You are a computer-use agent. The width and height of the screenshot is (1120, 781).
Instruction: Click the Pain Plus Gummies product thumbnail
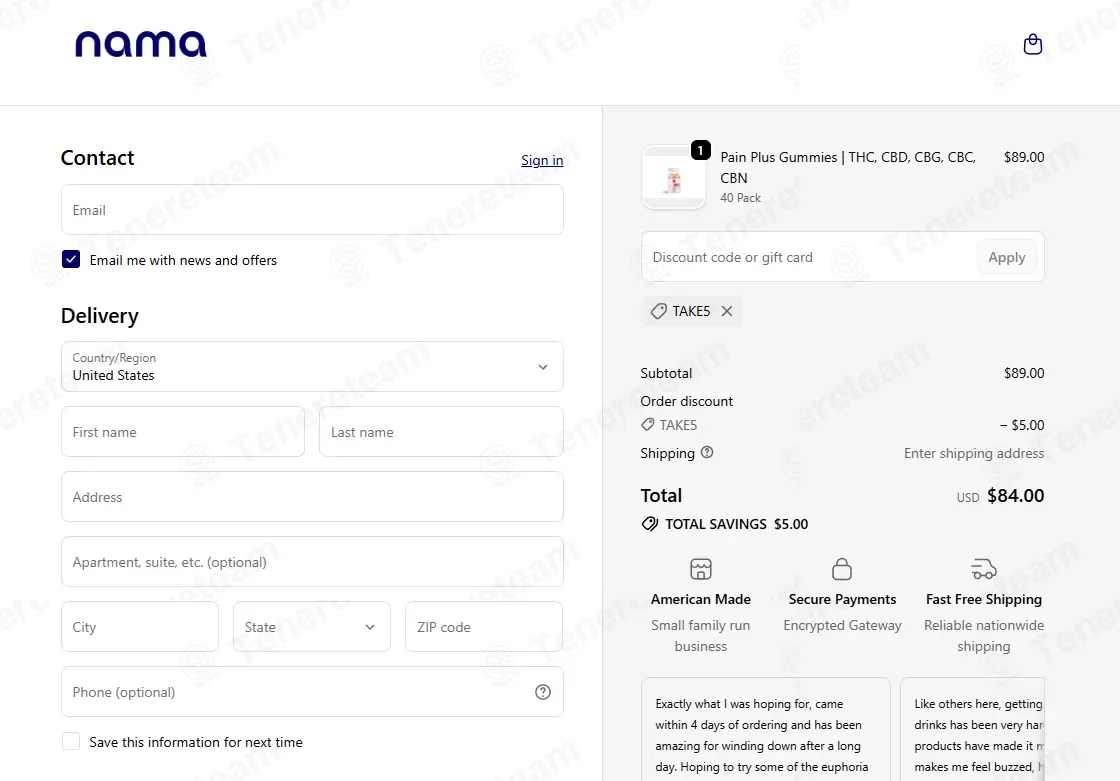point(674,177)
